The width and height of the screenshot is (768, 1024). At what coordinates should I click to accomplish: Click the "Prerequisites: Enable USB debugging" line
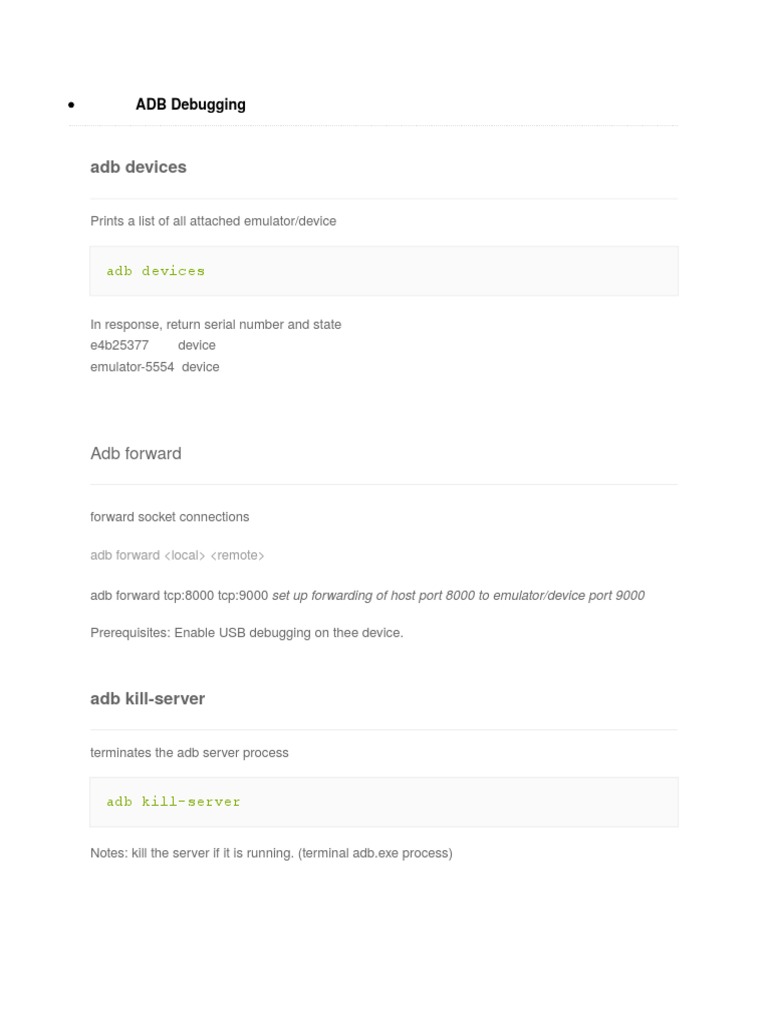point(246,633)
